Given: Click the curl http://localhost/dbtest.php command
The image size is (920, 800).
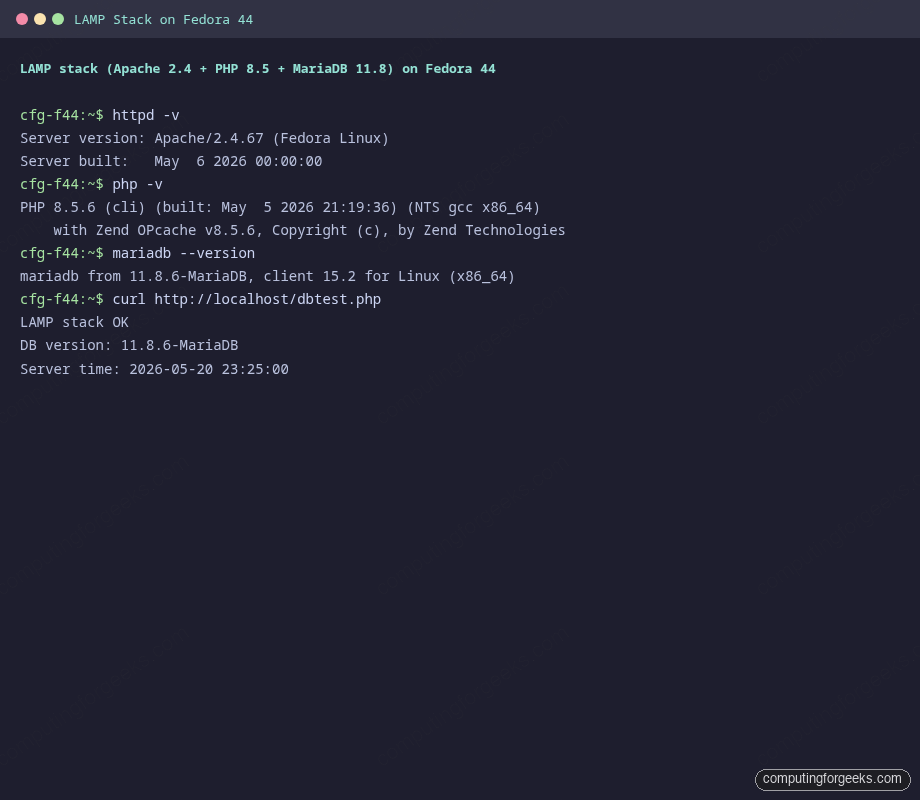Looking at the screenshot, I should pyautogui.click(x=246, y=299).
